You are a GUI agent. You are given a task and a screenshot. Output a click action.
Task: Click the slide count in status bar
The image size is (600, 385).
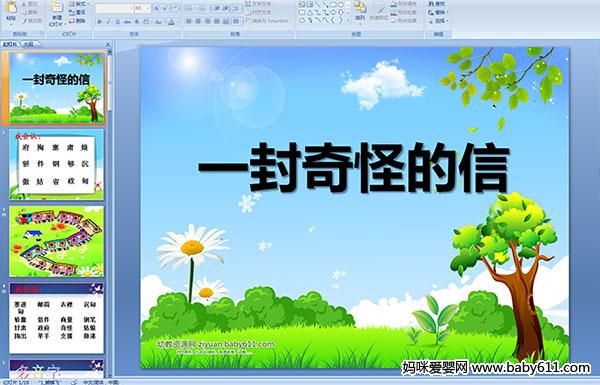click(x=16, y=382)
